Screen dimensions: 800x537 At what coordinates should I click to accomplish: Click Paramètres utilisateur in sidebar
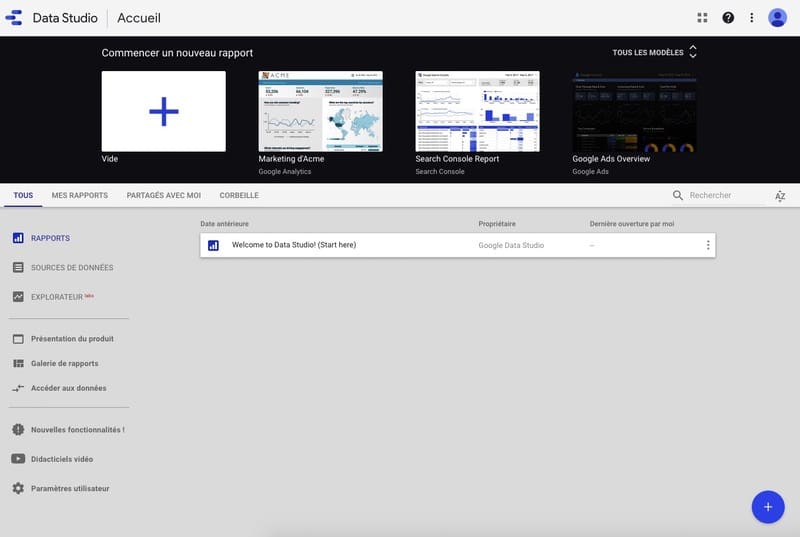[x=69, y=489]
